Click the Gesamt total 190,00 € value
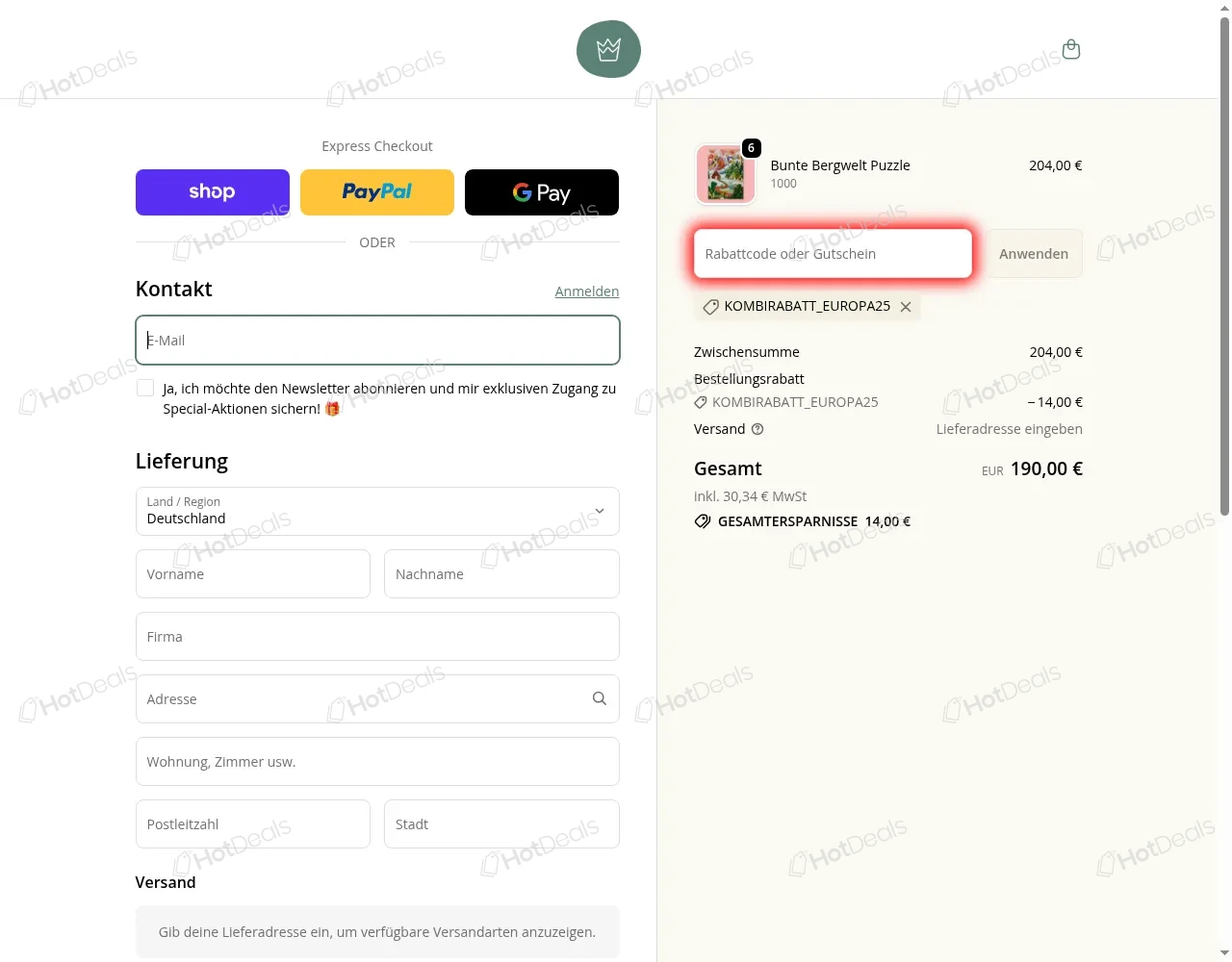The height and width of the screenshot is (962, 1232). (1046, 468)
